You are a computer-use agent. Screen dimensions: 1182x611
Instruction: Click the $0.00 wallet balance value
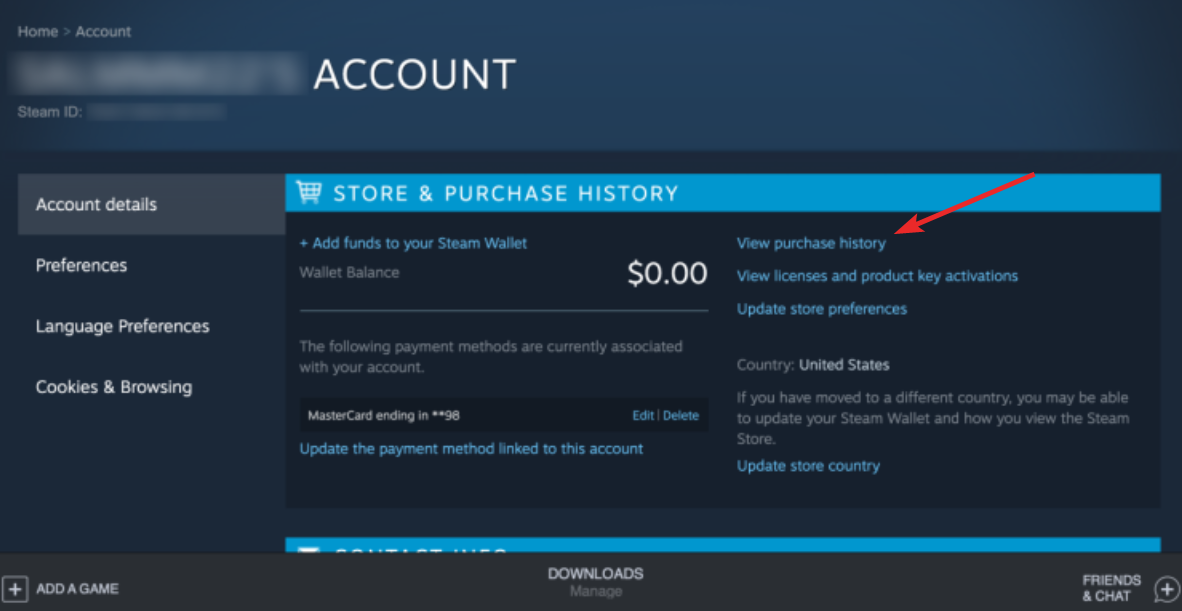click(667, 273)
